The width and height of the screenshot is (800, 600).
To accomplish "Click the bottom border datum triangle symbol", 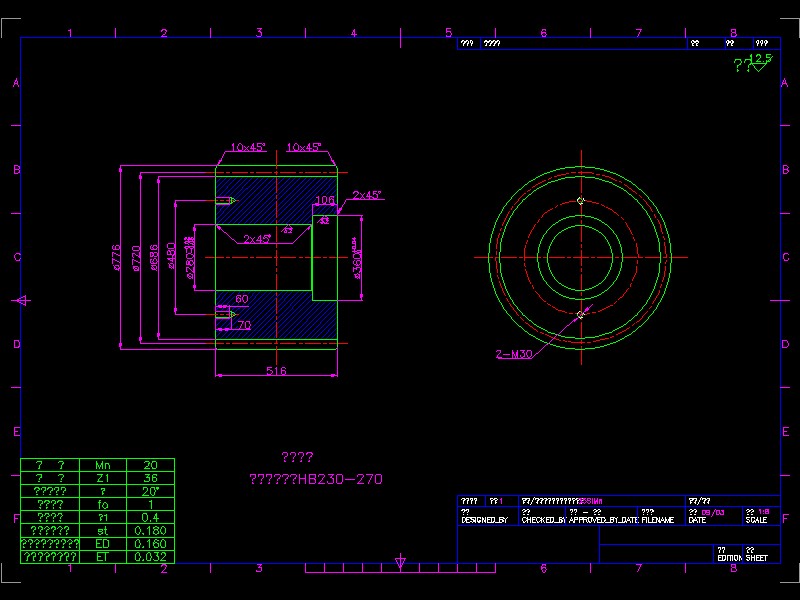I will coord(400,563).
